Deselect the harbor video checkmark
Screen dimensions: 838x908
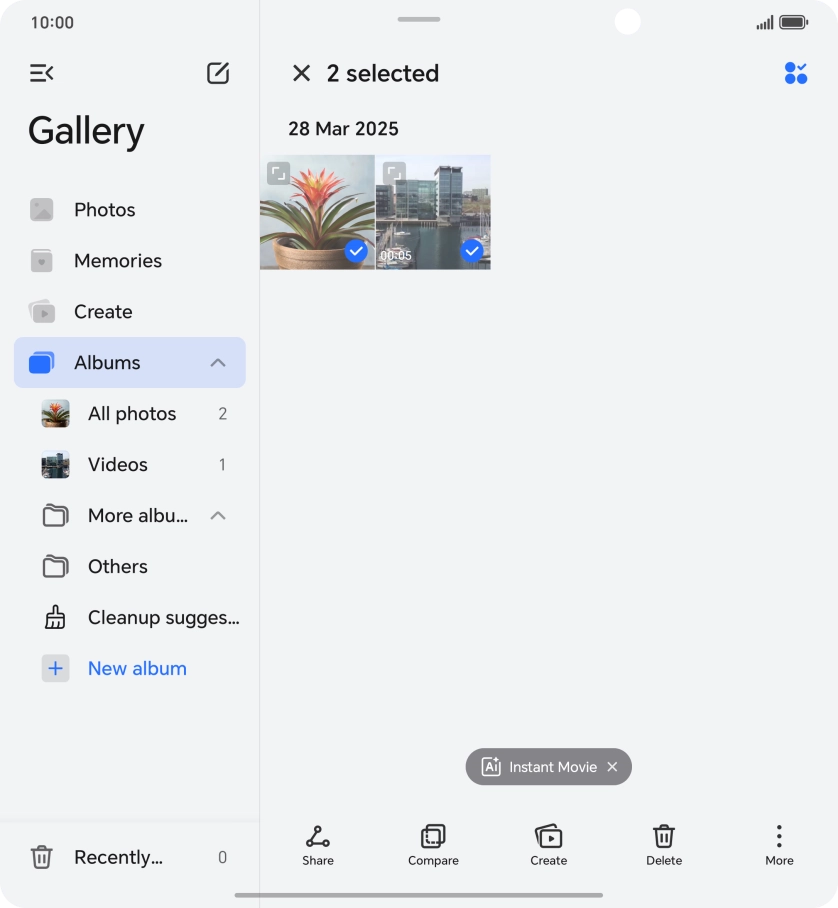click(x=472, y=251)
